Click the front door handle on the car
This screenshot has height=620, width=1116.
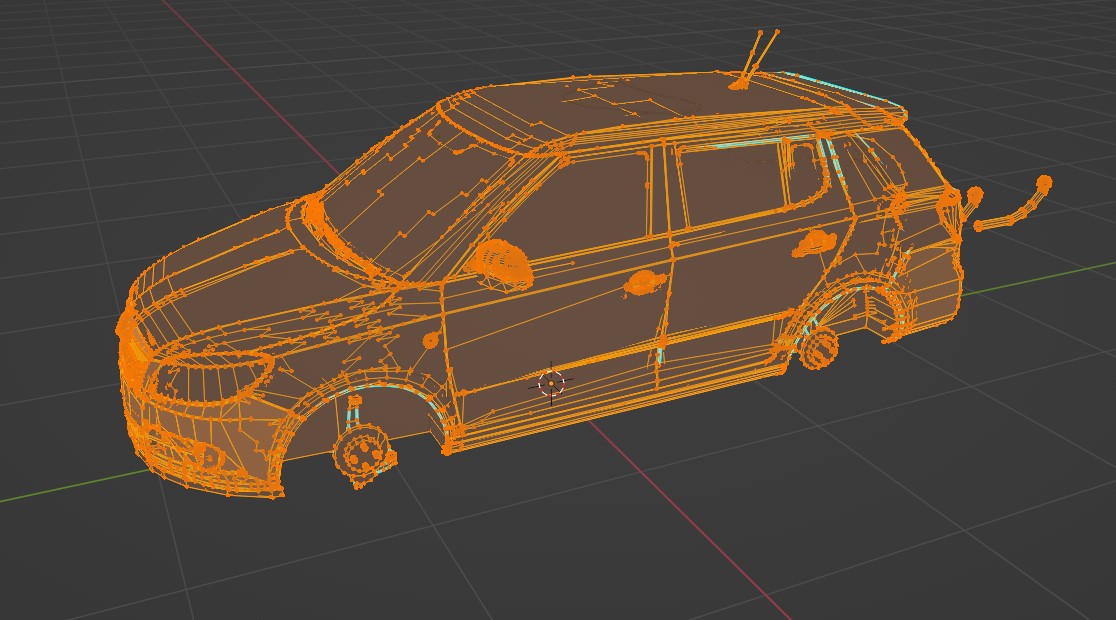tap(645, 284)
